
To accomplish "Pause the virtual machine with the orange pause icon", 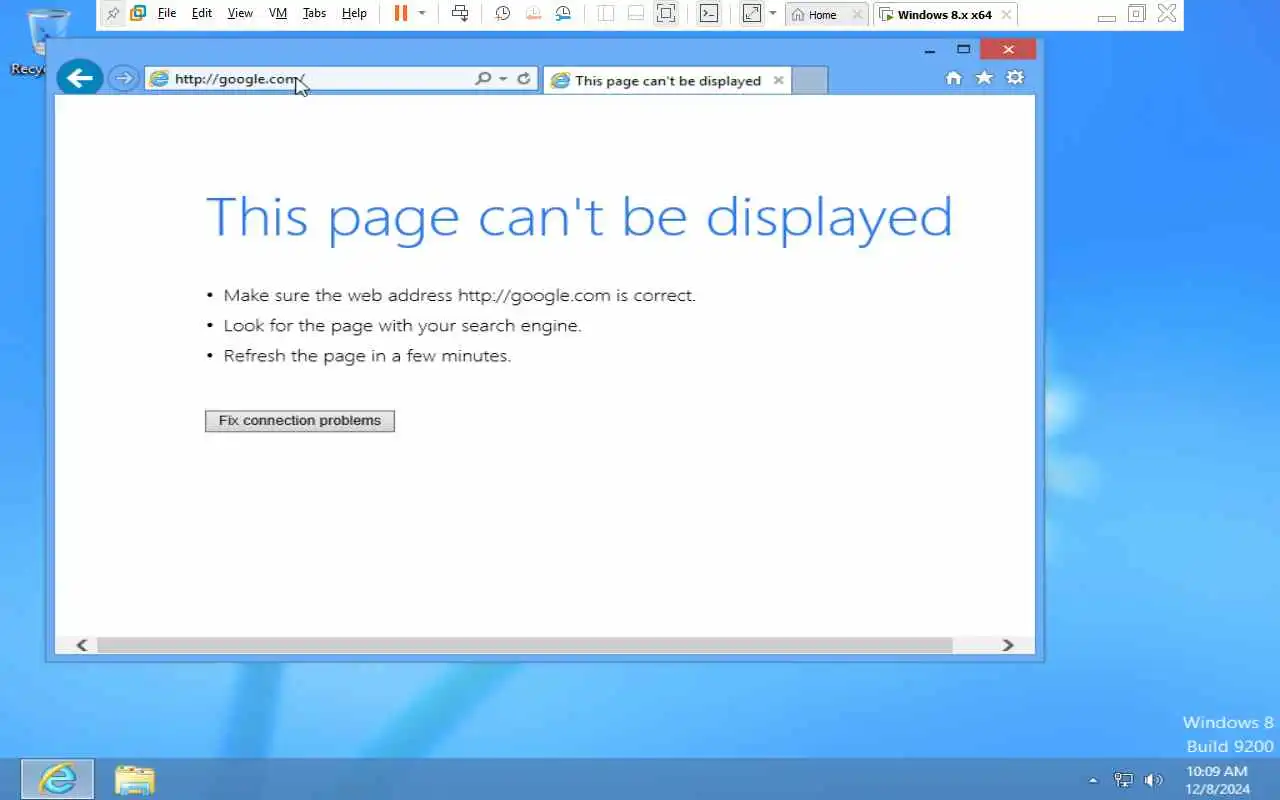I will point(400,13).
